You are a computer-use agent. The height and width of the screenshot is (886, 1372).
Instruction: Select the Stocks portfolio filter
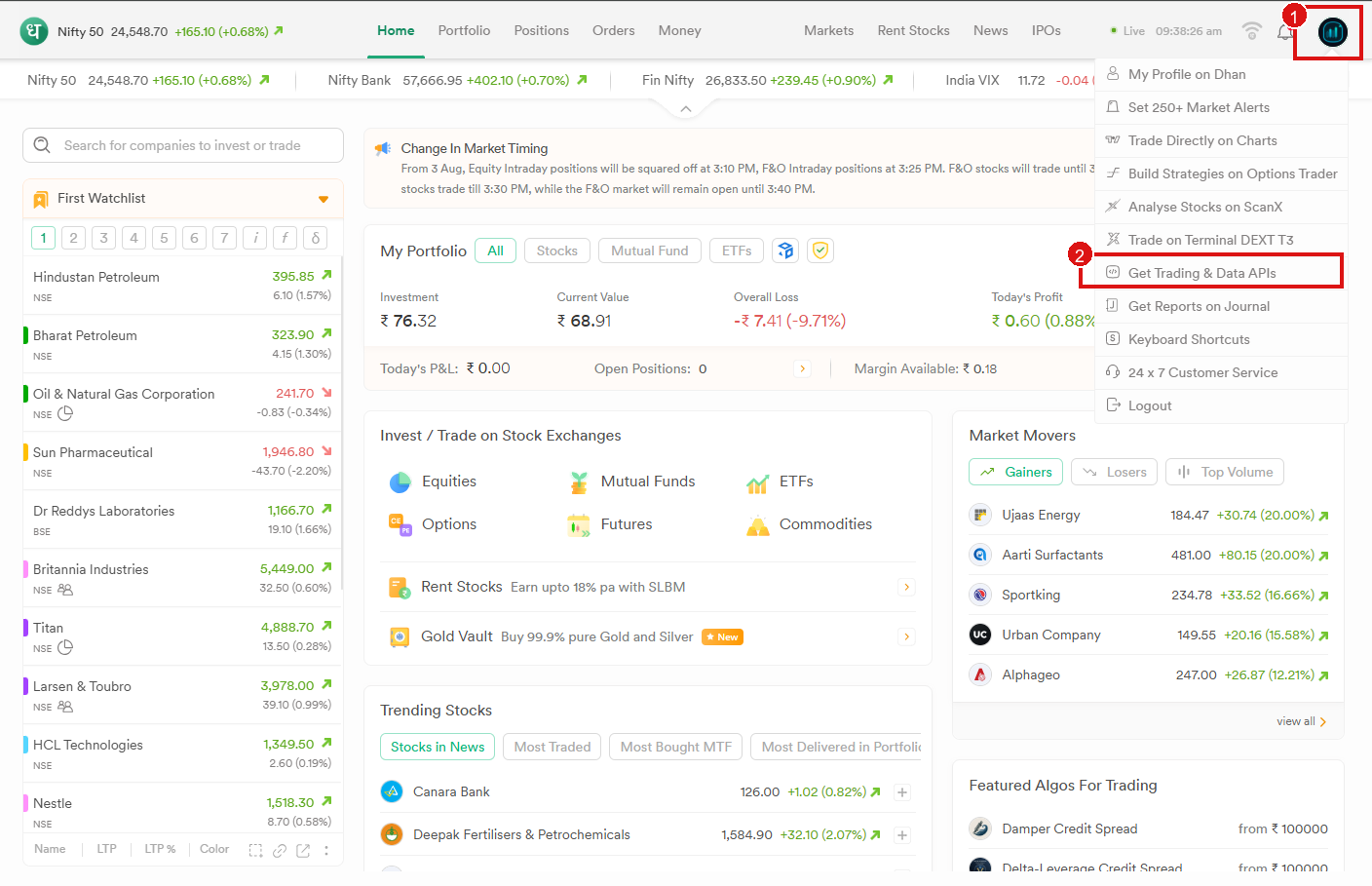[557, 250]
